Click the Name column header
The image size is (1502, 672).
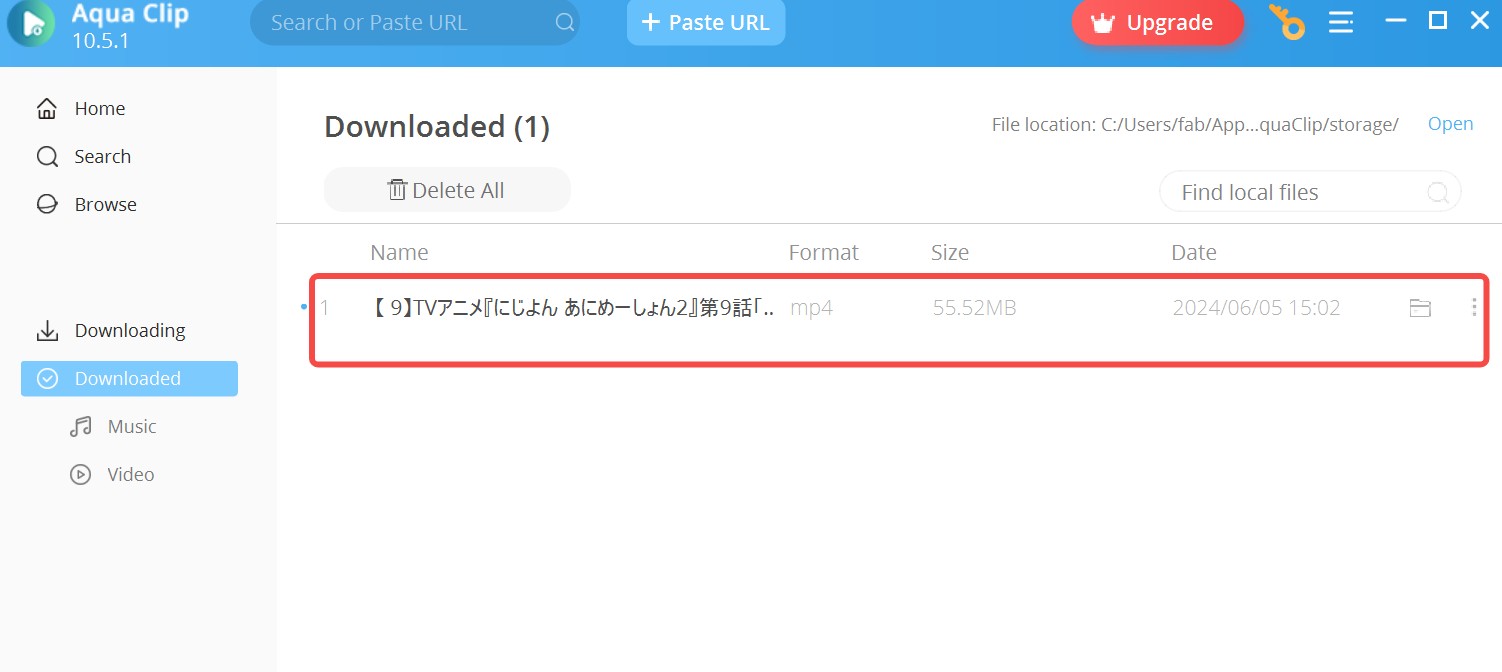click(399, 253)
